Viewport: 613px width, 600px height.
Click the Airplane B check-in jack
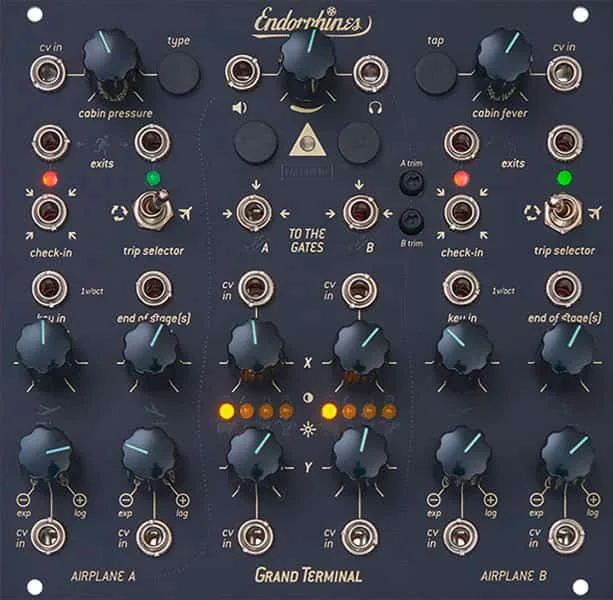pyautogui.click(x=461, y=212)
